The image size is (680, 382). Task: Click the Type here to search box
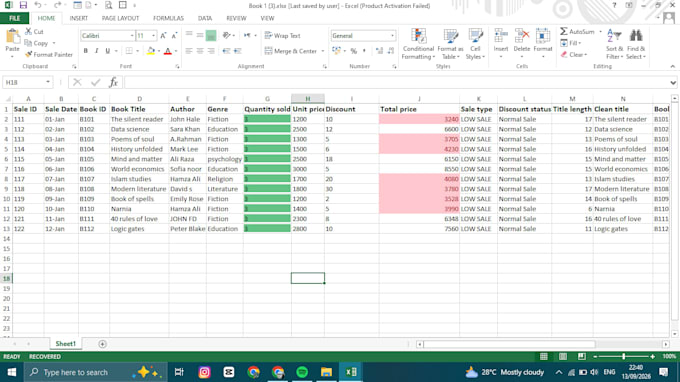(x=96, y=372)
